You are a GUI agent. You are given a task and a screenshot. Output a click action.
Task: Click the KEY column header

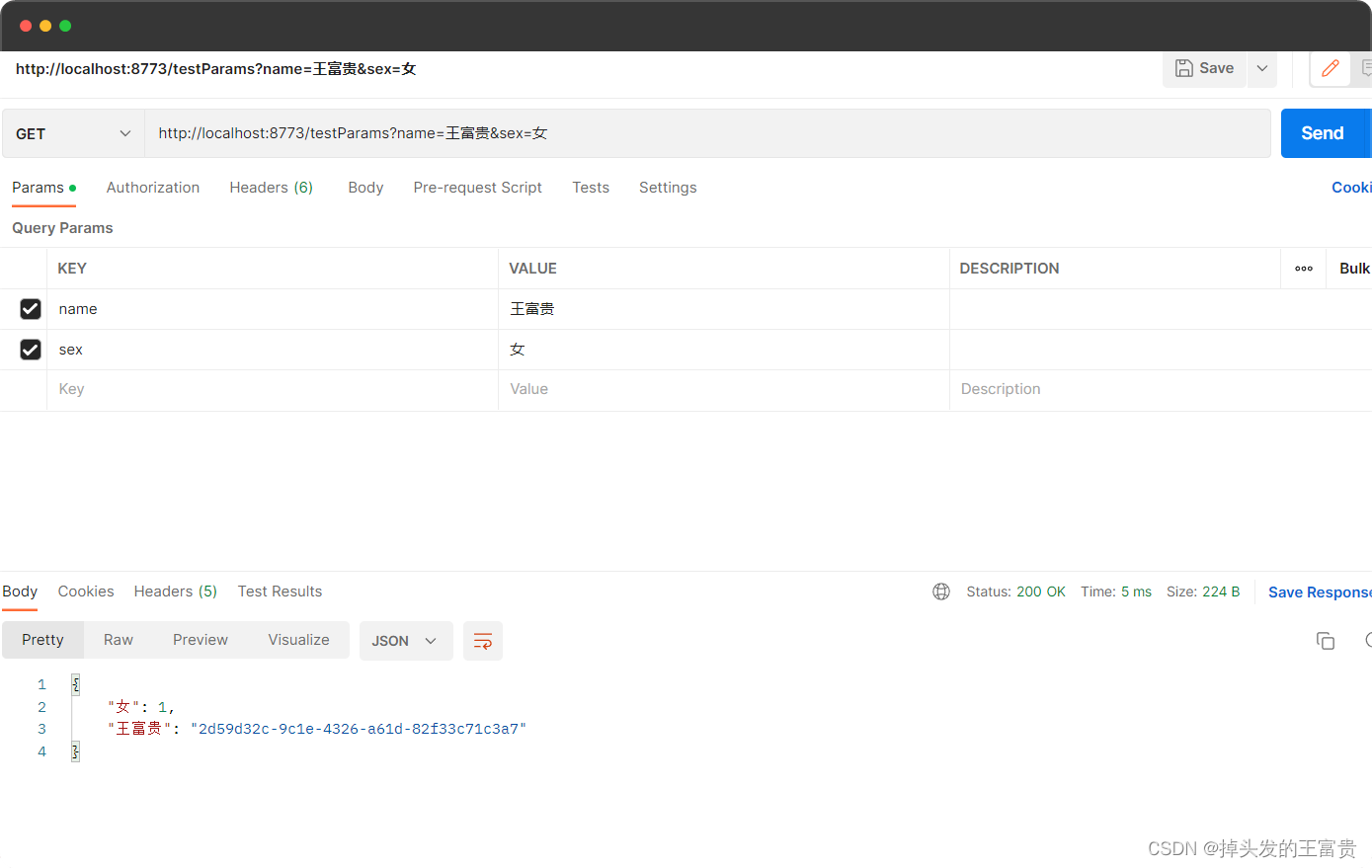pos(72,269)
